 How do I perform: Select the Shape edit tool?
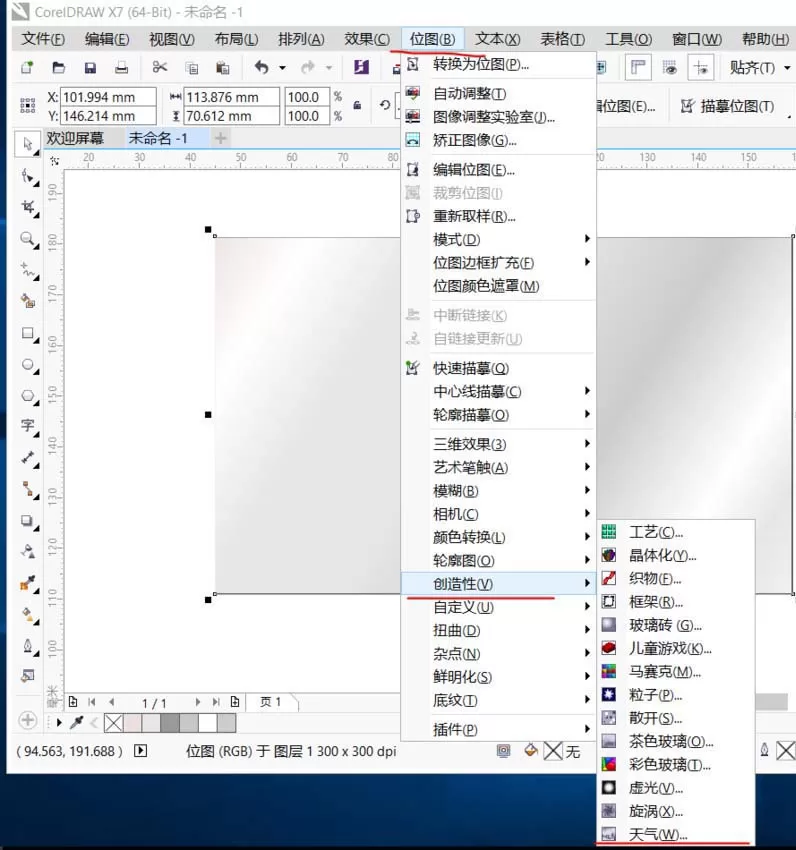tap(27, 176)
